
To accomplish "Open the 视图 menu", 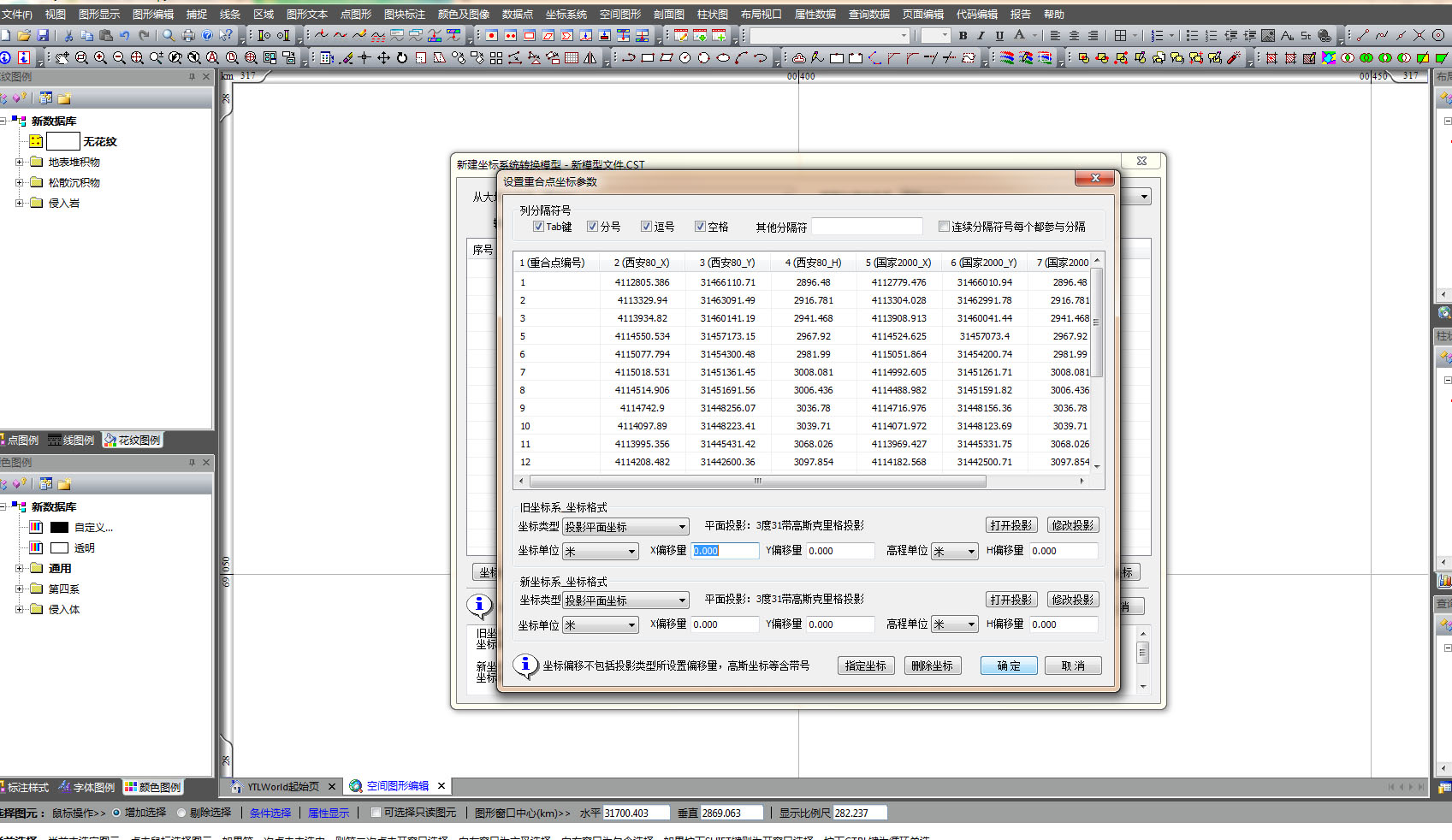I will click(x=55, y=15).
